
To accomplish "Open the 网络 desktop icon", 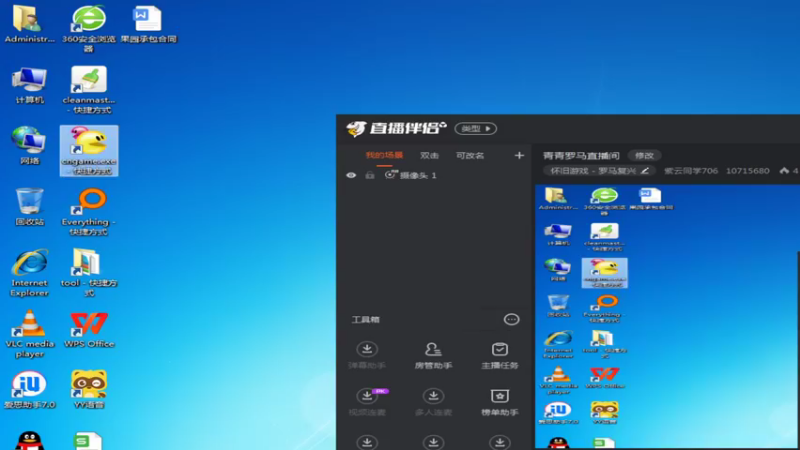I will click(29, 146).
